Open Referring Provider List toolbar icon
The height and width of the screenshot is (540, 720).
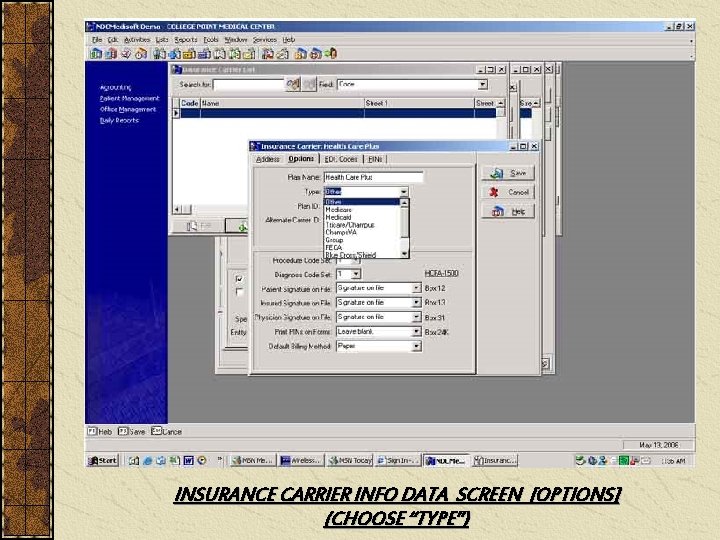pos(234,54)
